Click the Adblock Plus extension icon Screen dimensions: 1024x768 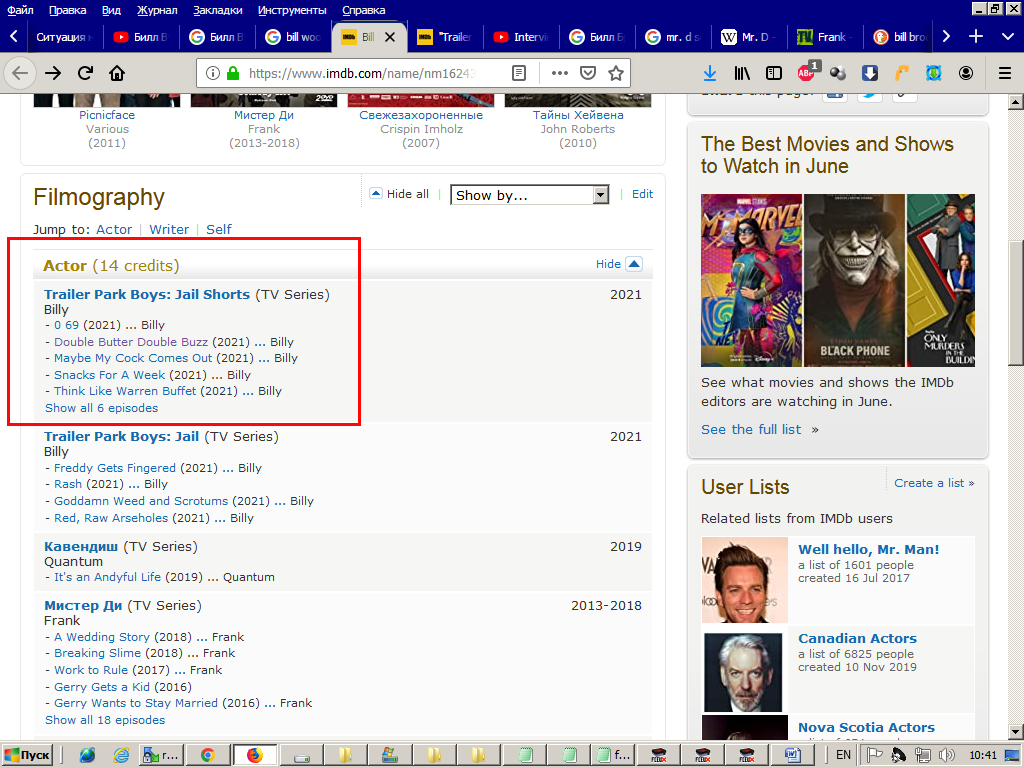806,73
